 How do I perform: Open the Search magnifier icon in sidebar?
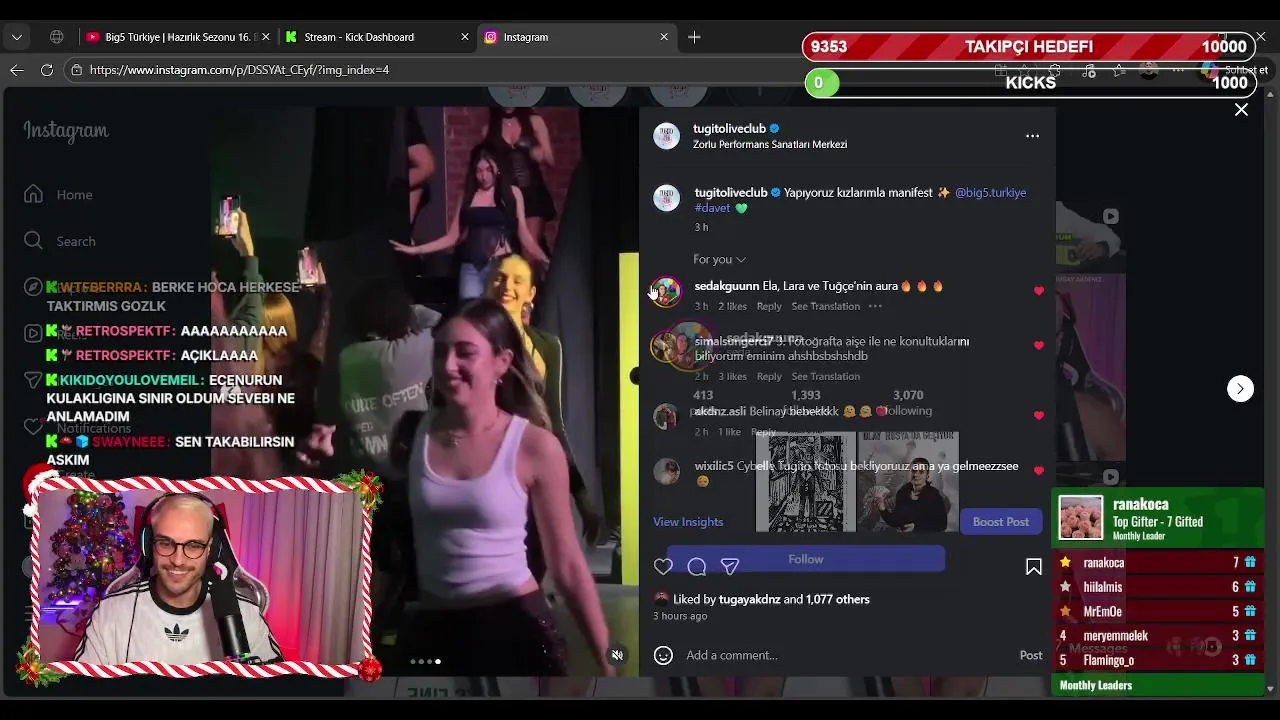pyautogui.click(x=33, y=241)
